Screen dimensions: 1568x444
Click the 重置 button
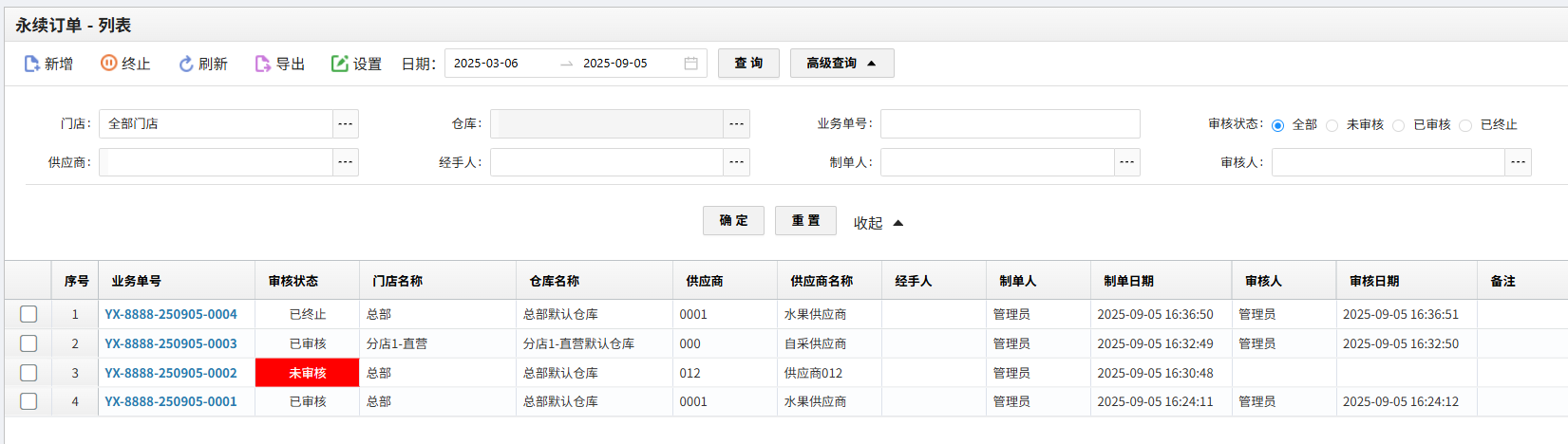[806, 220]
